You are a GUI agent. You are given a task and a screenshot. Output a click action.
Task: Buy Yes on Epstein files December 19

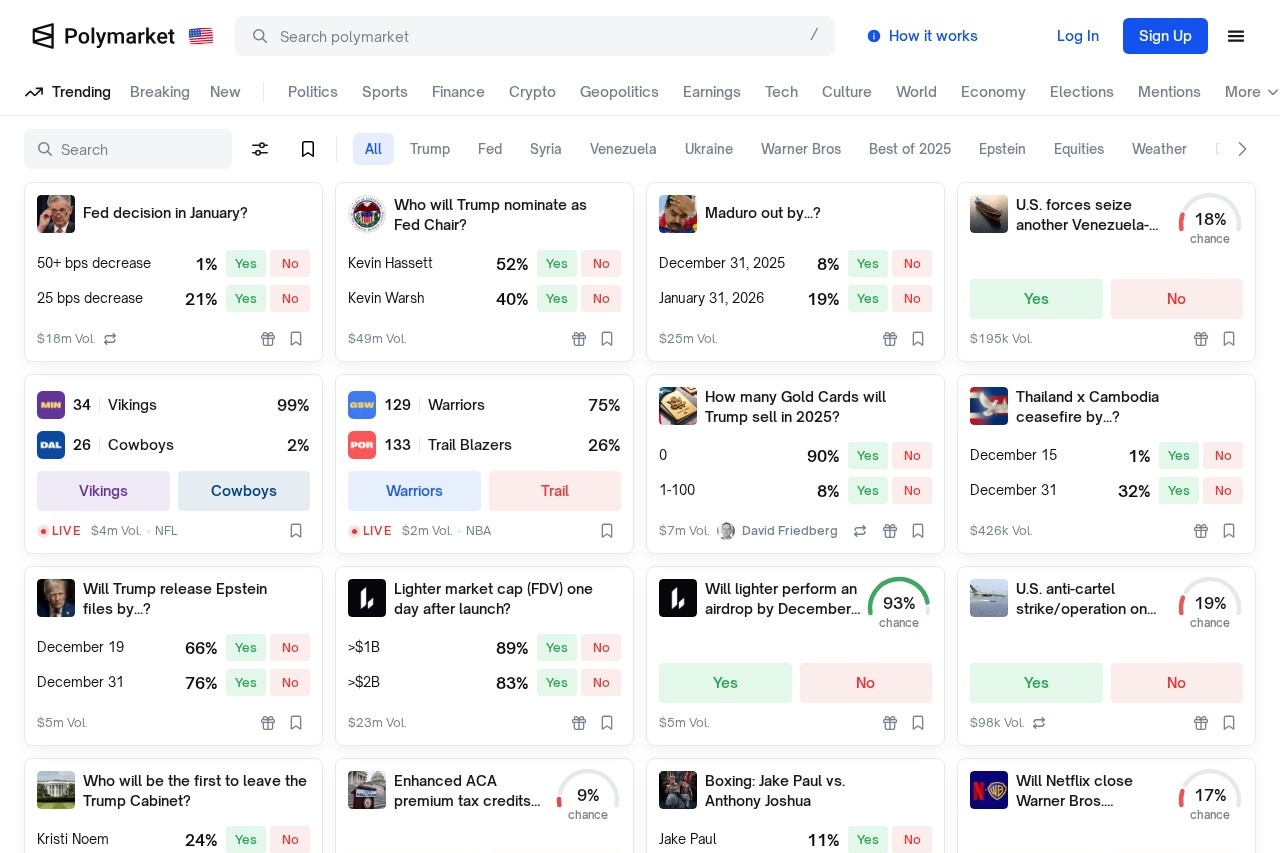[x=246, y=648]
